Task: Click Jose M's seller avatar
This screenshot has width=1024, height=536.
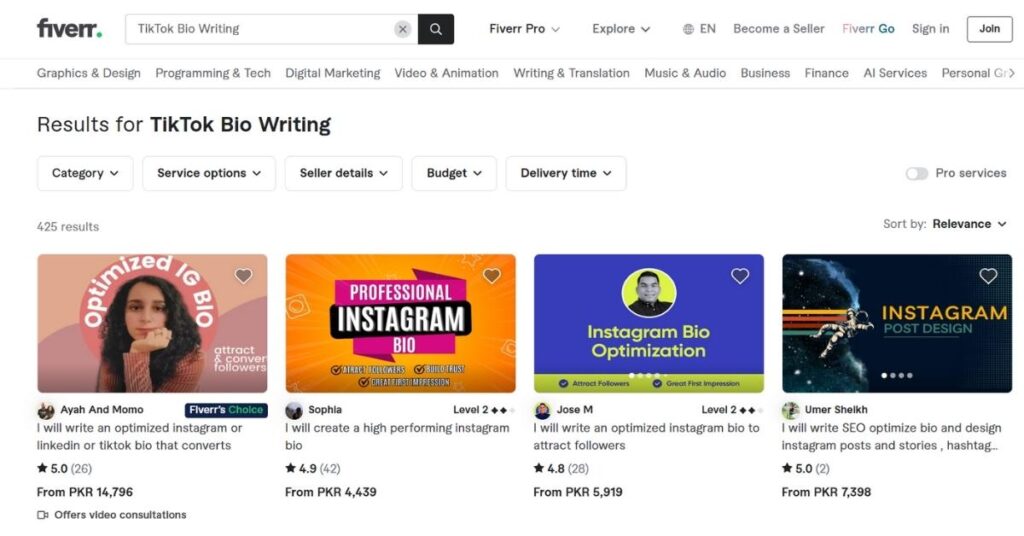Action: click(542, 410)
